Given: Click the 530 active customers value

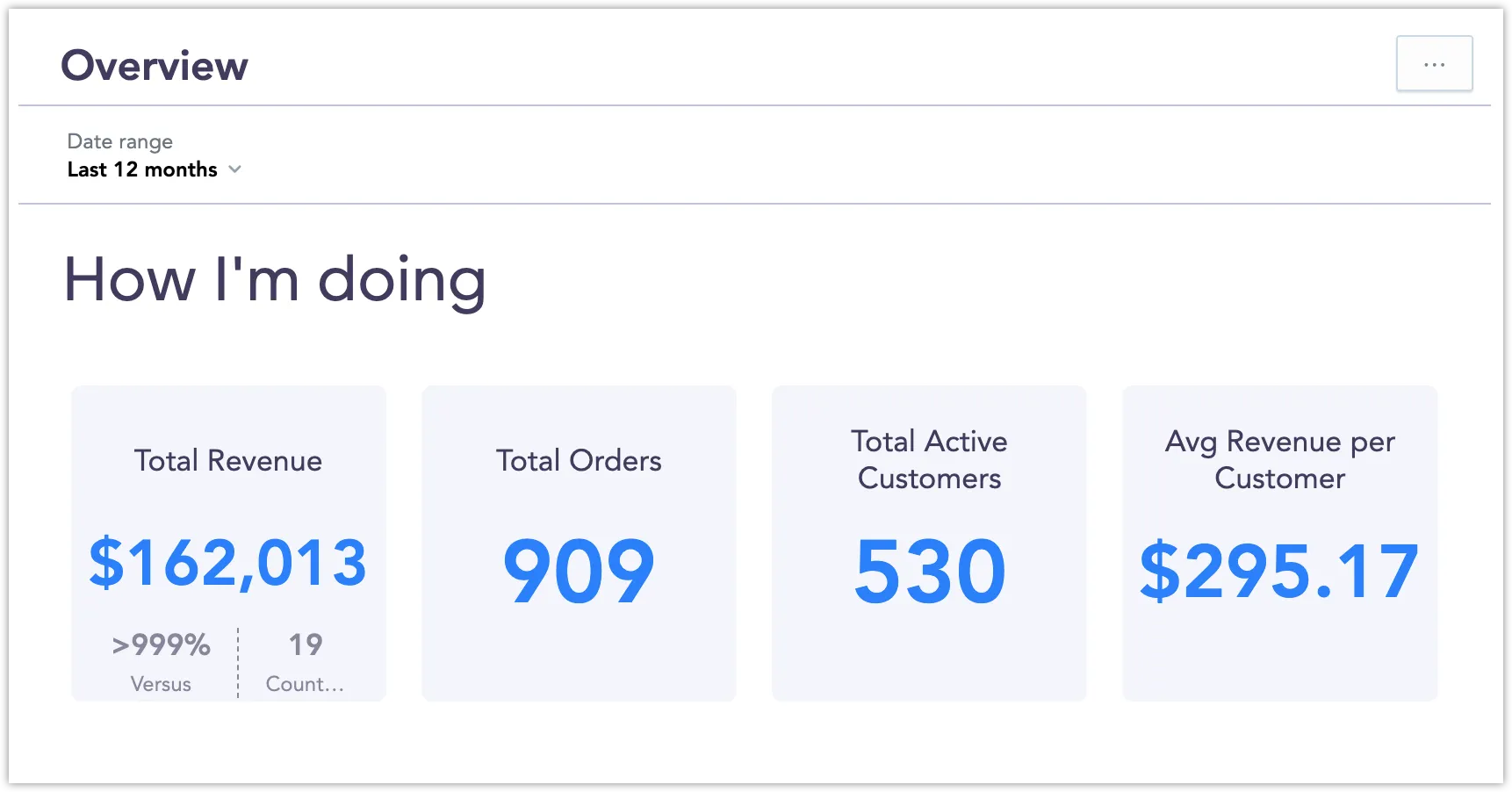Looking at the screenshot, I should pyautogui.click(x=929, y=571).
